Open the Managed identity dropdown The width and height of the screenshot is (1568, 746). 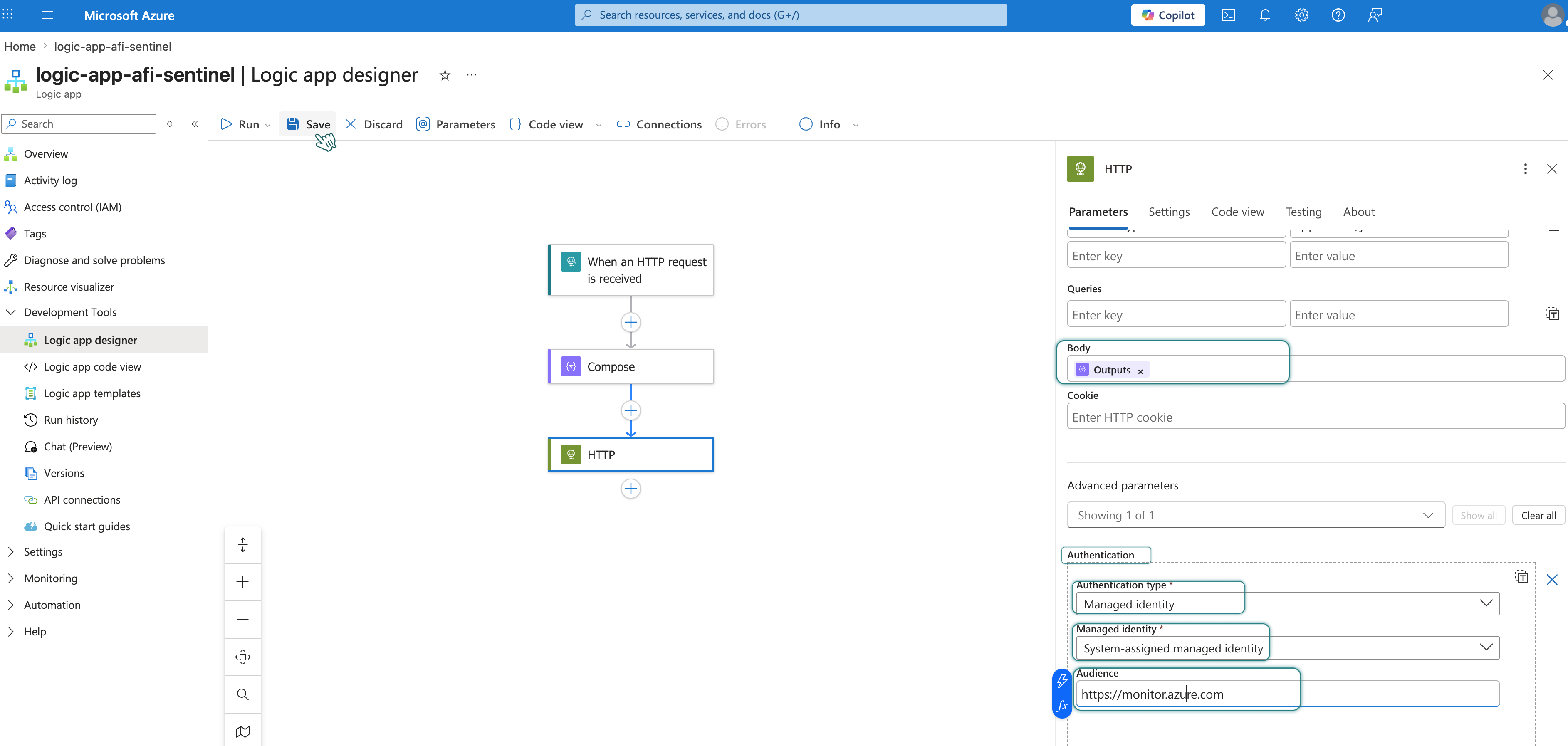[x=1287, y=648]
